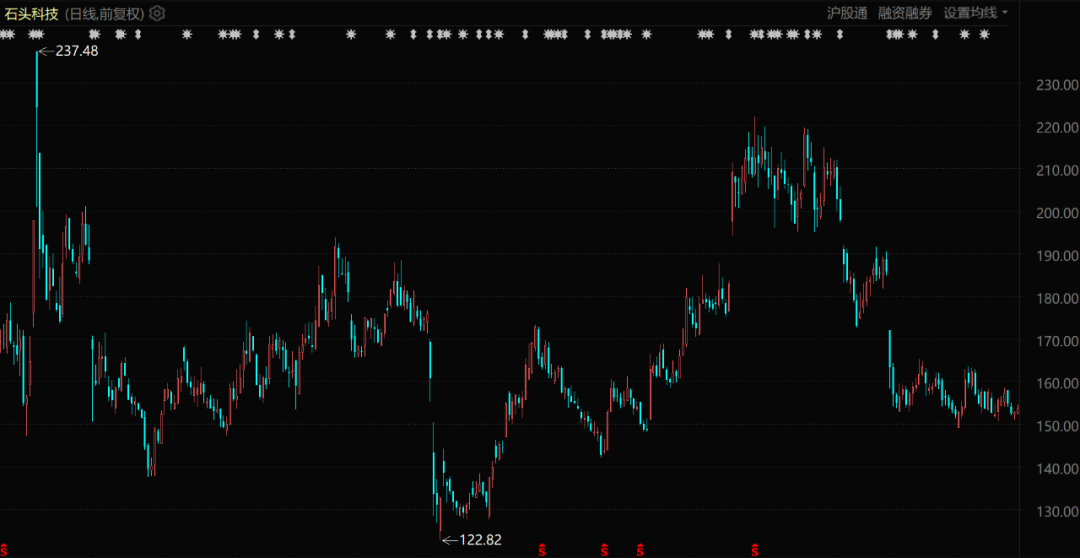Click the 122.82 low price label
Viewport: 1080px width, 558px height.
point(480,540)
